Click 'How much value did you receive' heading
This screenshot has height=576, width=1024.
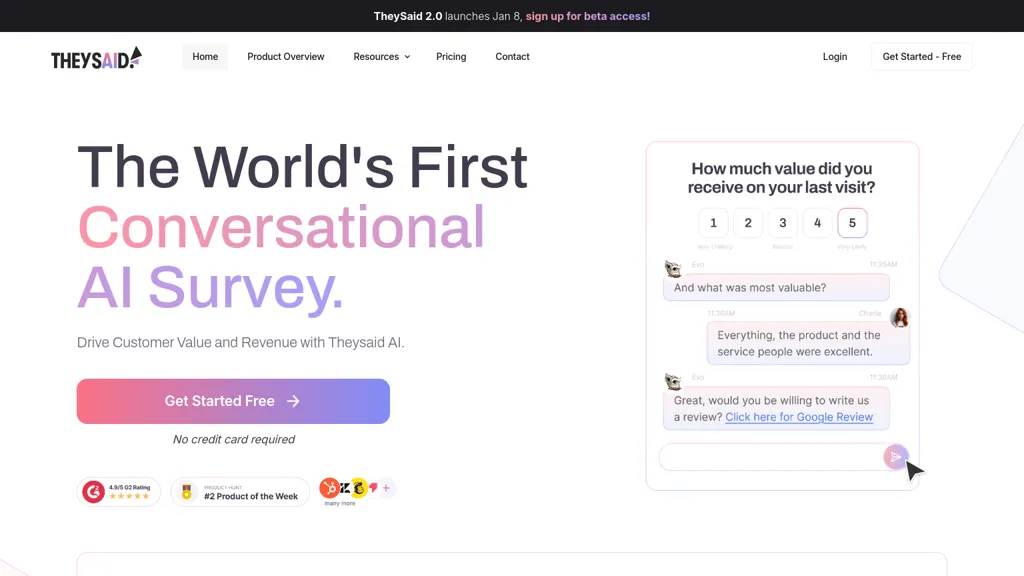781,178
